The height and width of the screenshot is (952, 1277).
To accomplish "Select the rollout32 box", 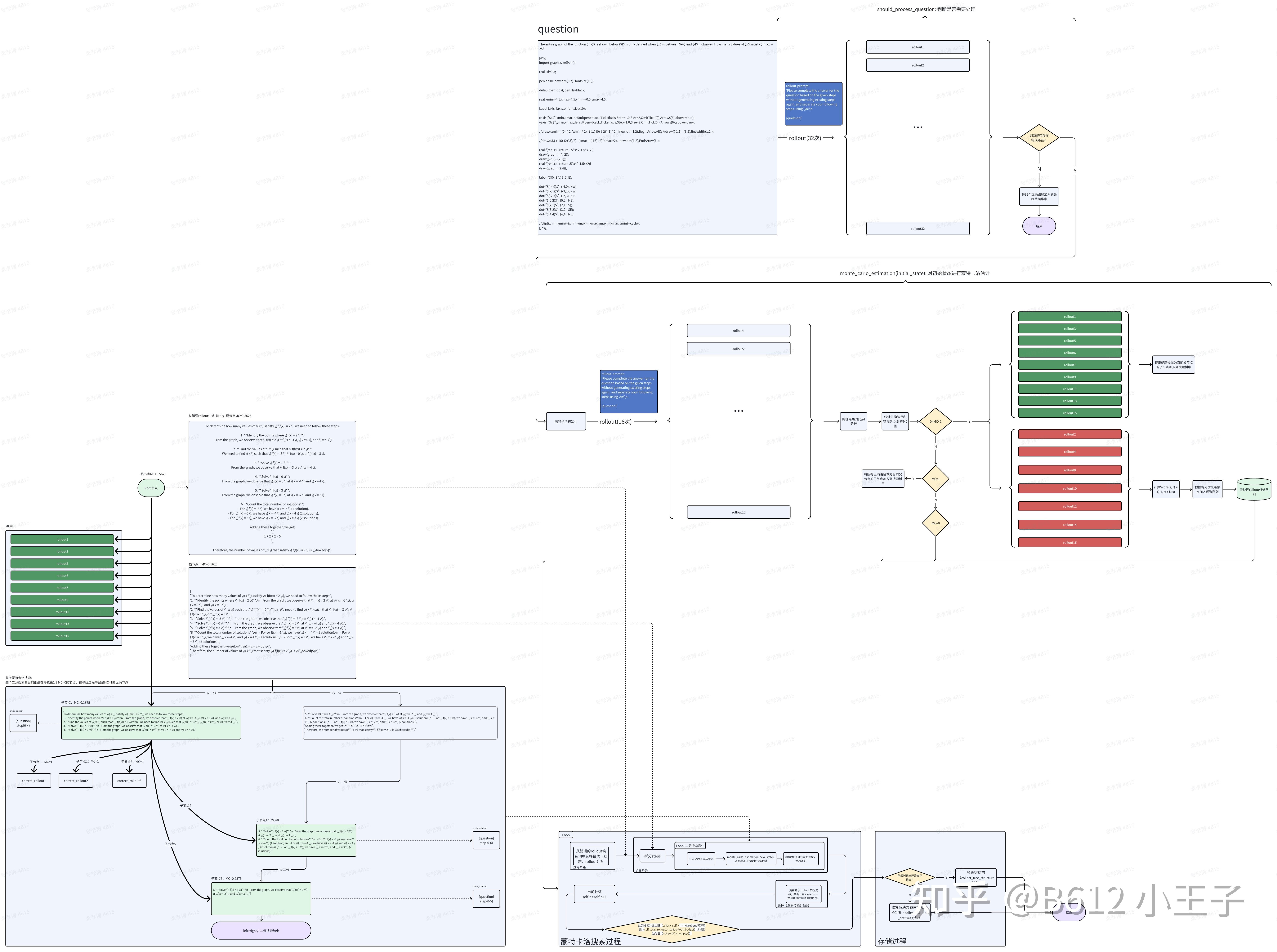I will (x=918, y=228).
